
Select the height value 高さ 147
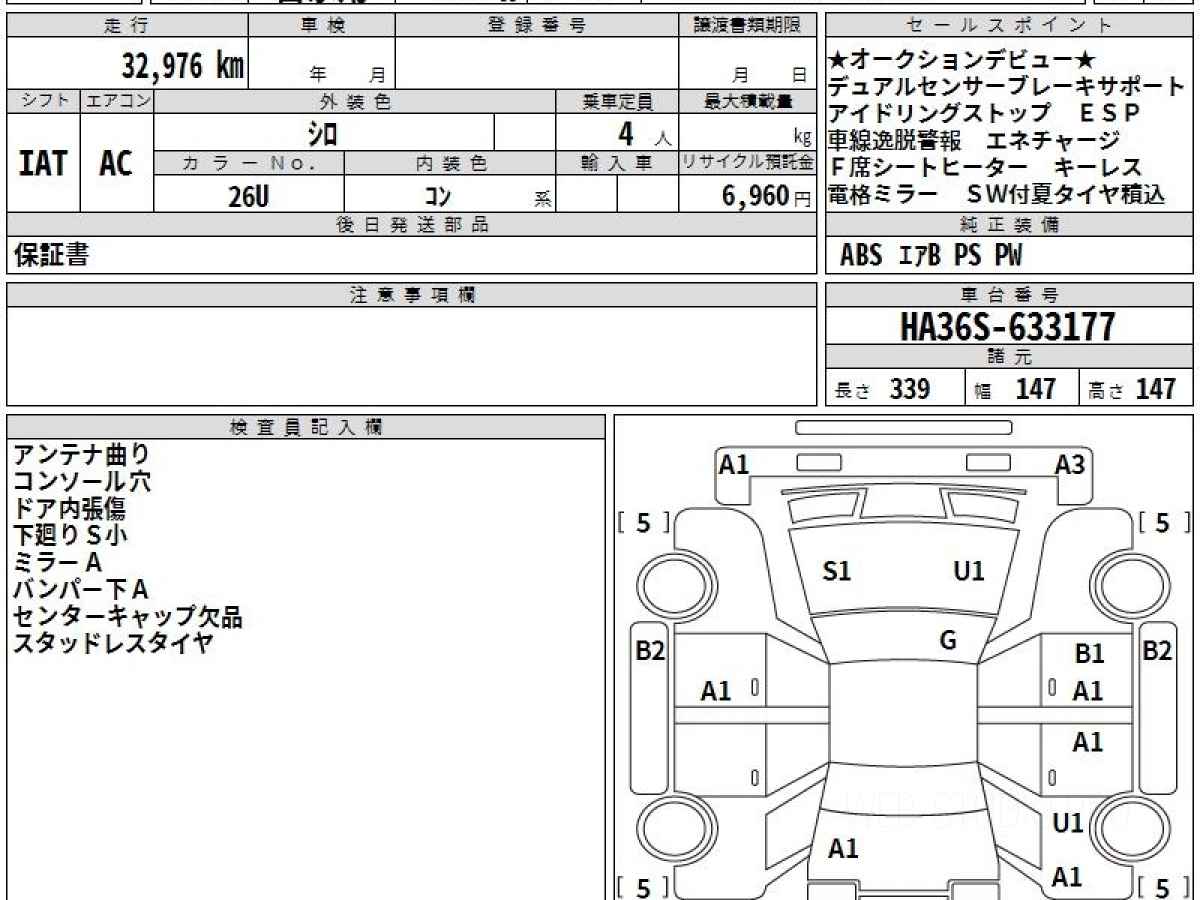click(x=1132, y=389)
